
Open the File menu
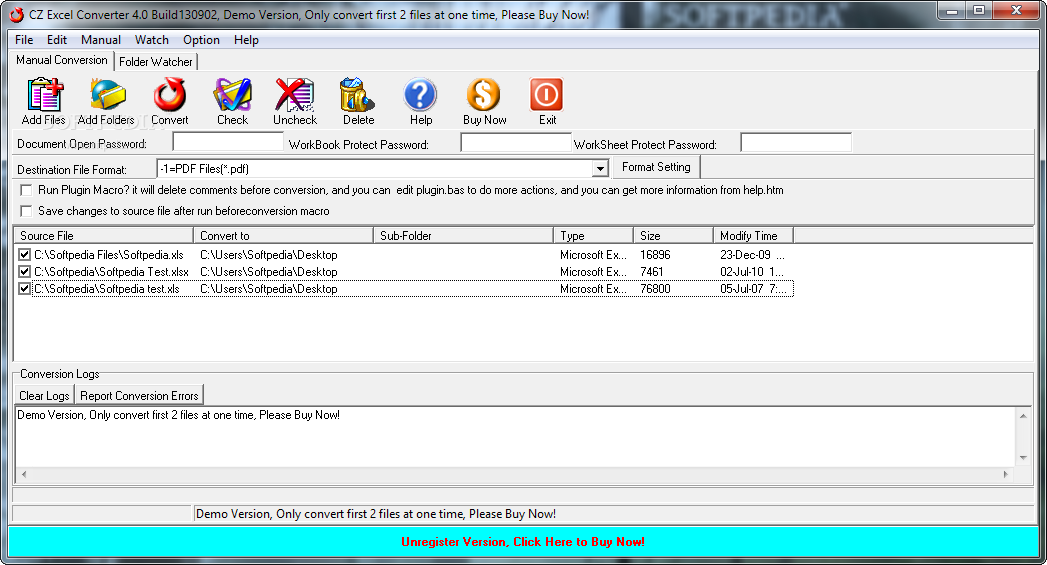click(24, 40)
